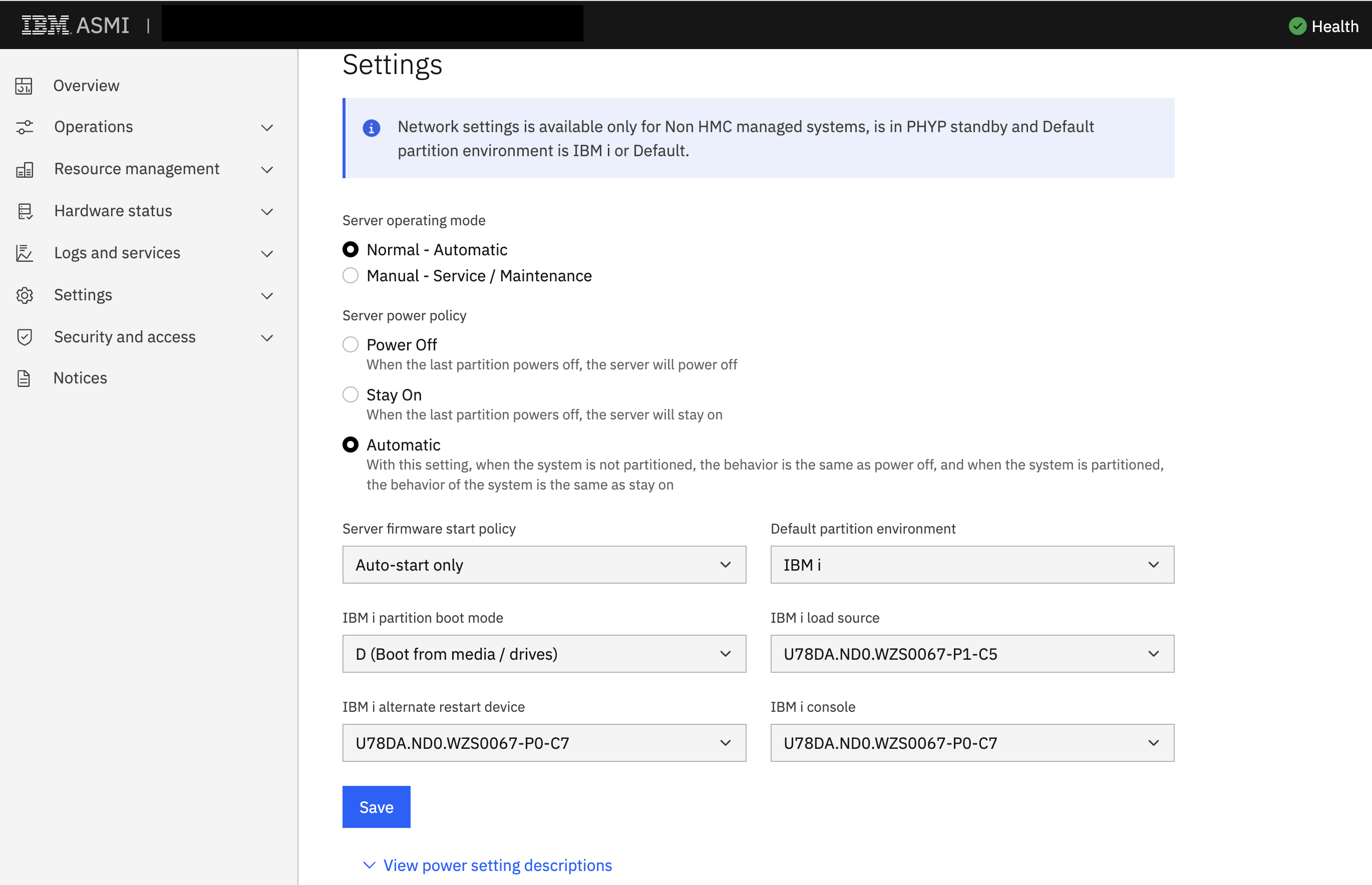Click the Logs and services chart icon
The height and width of the screenshot is (885, 1372).
pos(24,253)
